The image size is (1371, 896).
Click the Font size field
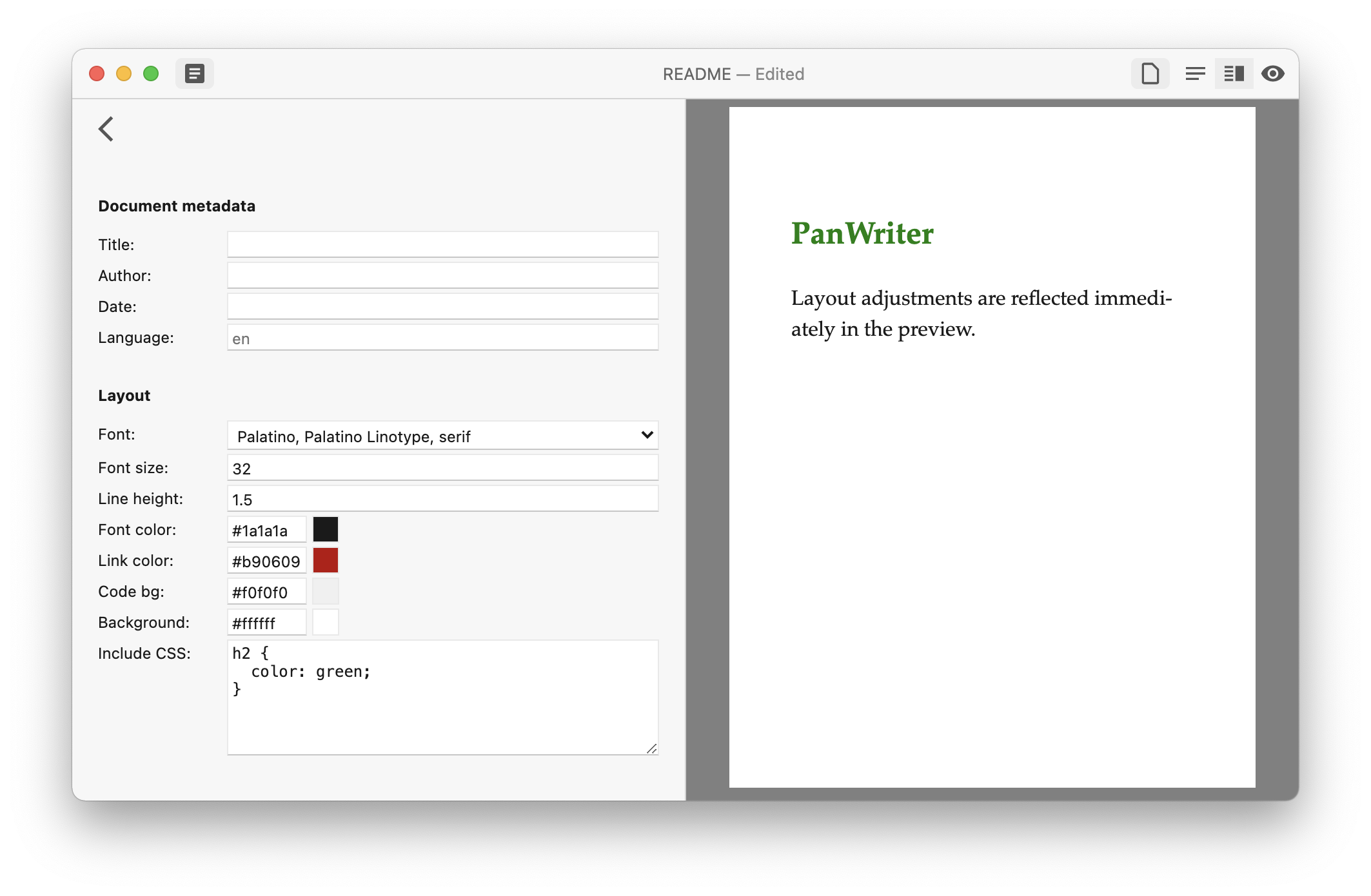(x=442, y=468)
